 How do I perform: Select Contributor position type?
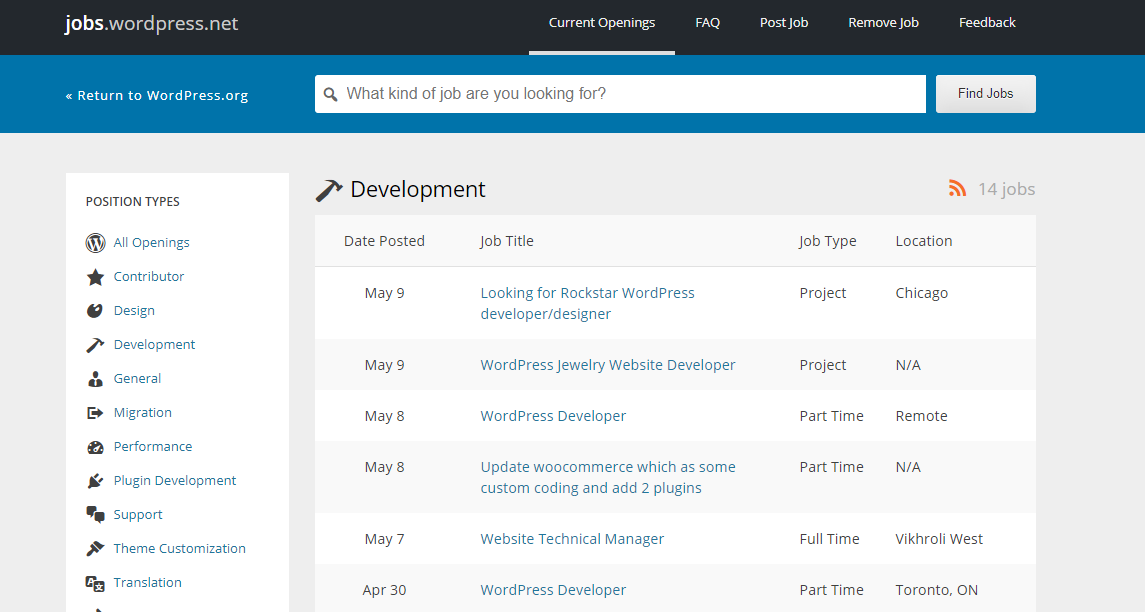[x=149, y=277]
